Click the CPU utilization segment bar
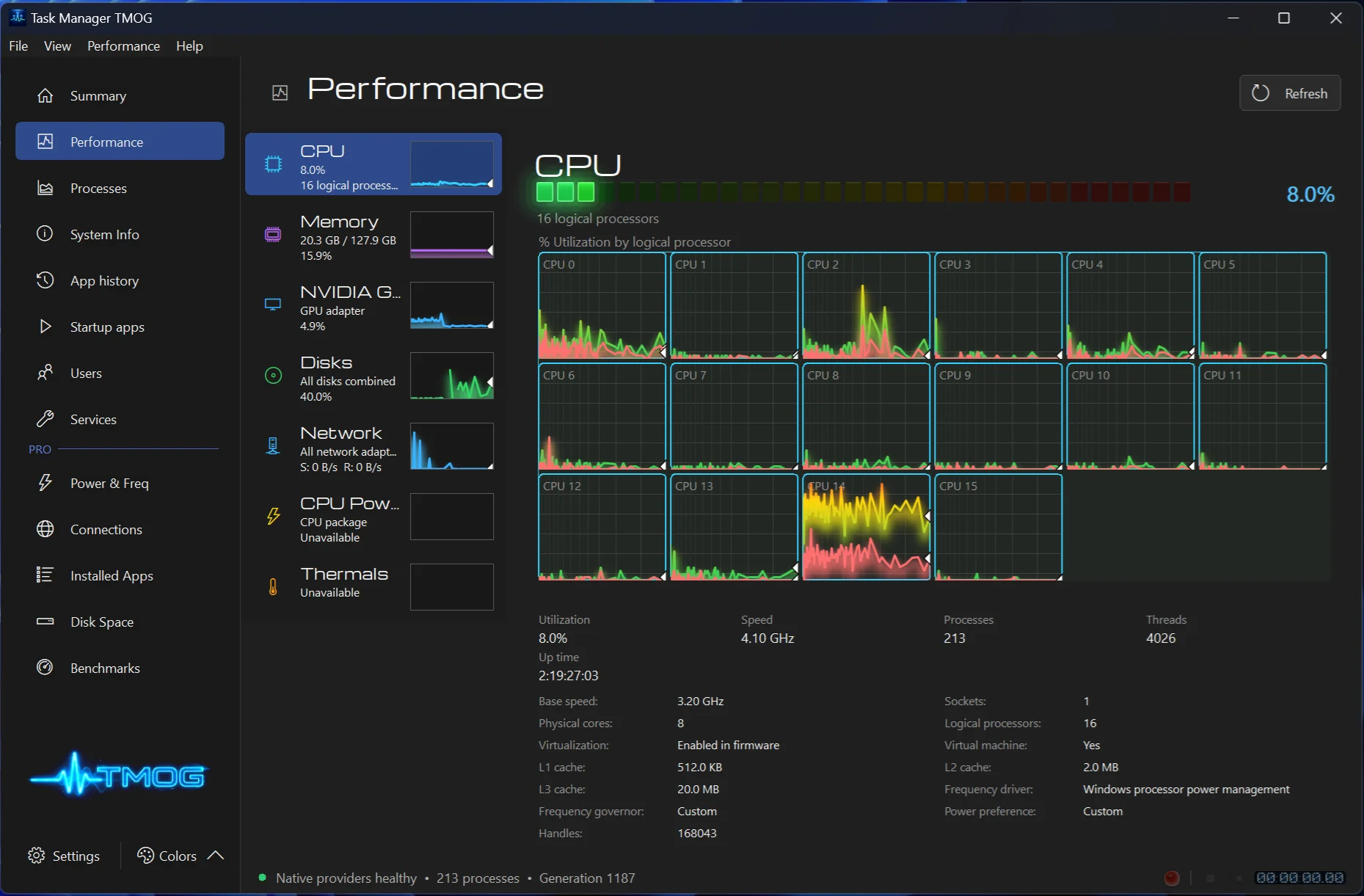Screen dimensions: 1364x896 (863, 192)
